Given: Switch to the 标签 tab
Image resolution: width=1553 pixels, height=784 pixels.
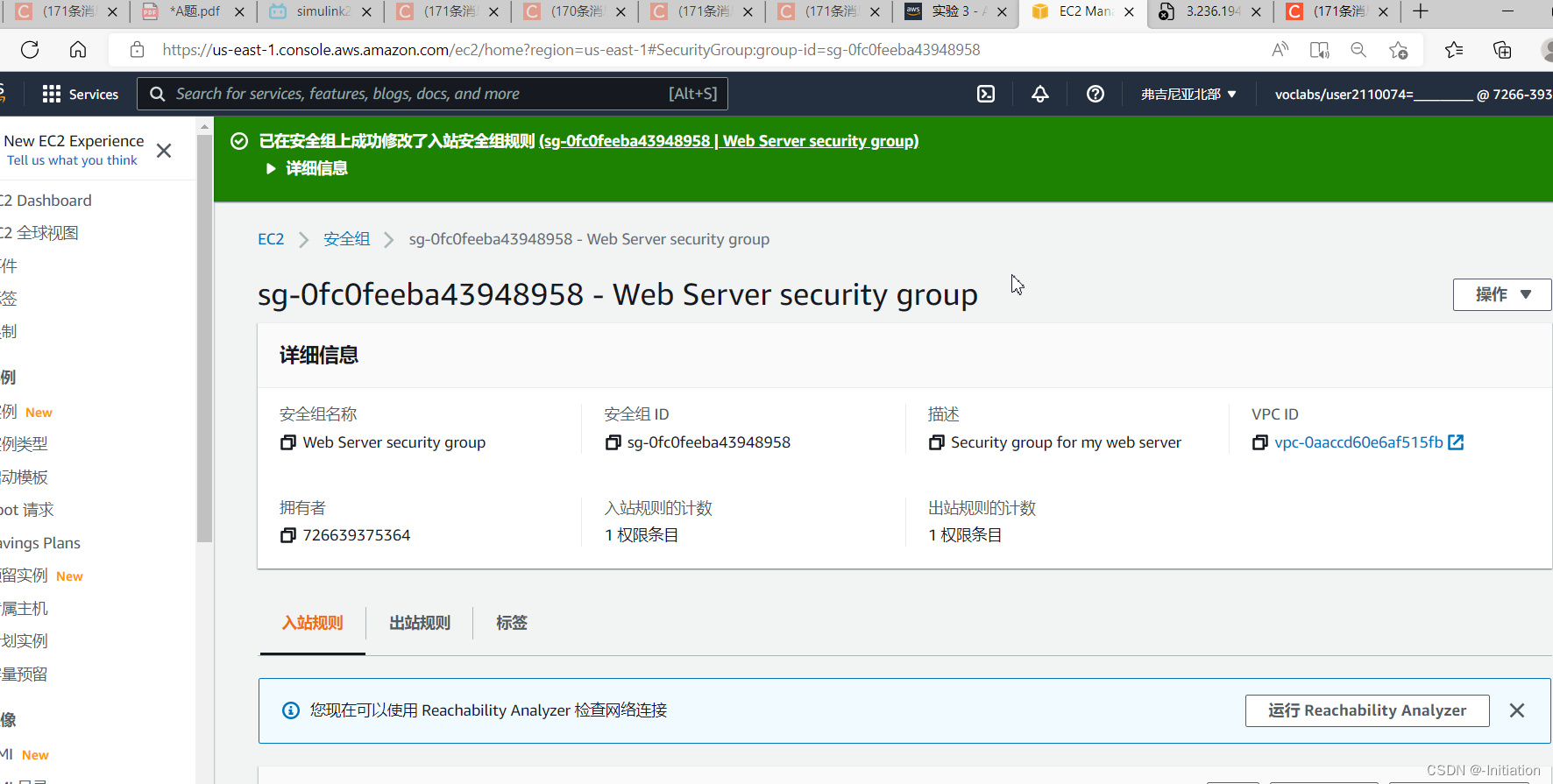Looking at the screenshot, I should click(x=512, y=623).
